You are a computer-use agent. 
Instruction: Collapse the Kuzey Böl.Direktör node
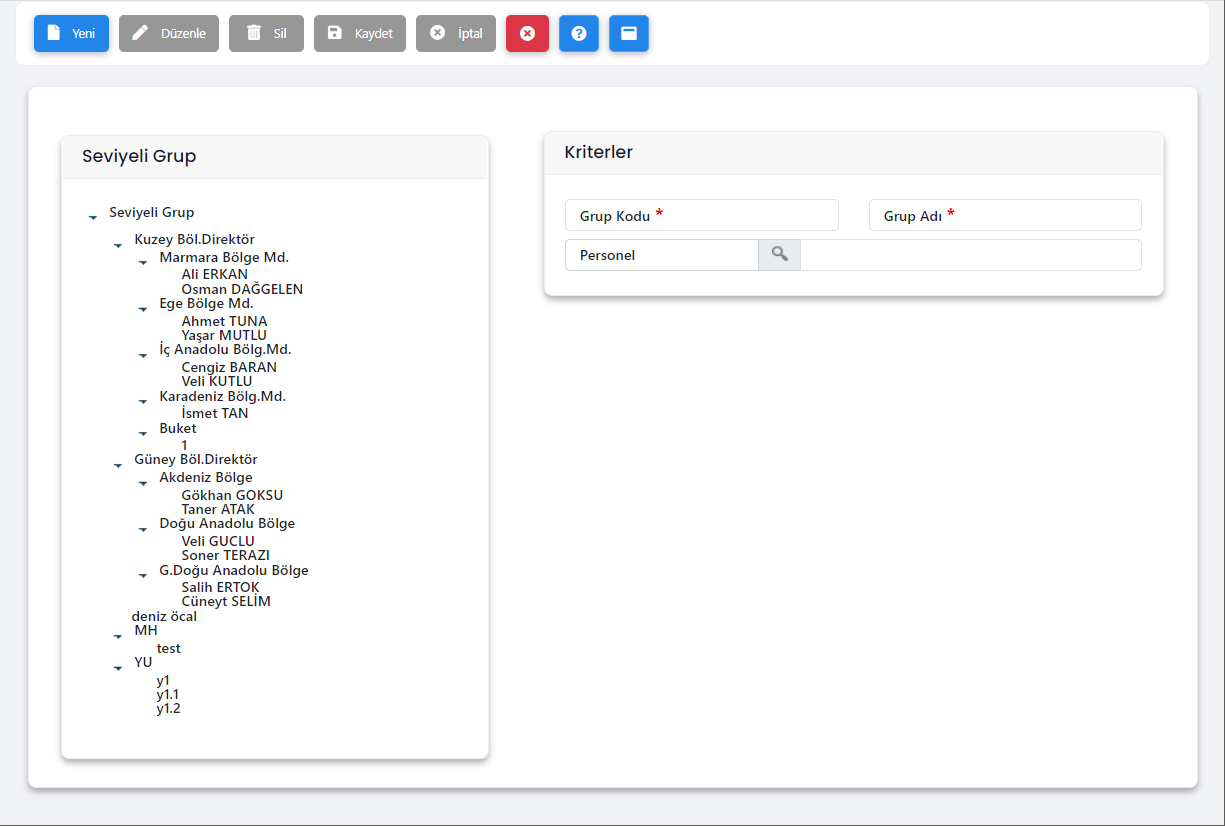(118, 244)
